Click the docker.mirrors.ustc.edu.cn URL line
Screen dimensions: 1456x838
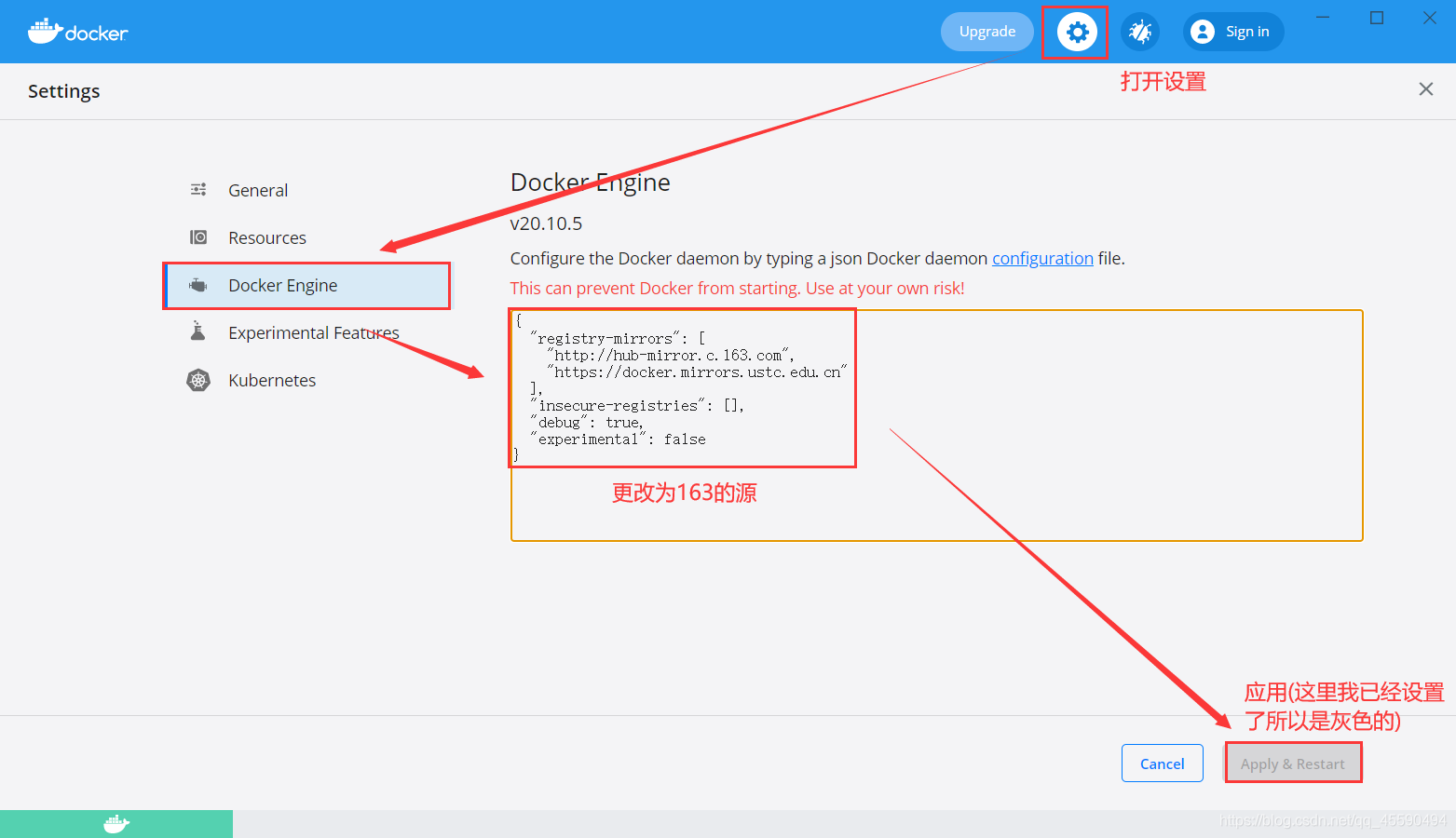pos(697,372)
